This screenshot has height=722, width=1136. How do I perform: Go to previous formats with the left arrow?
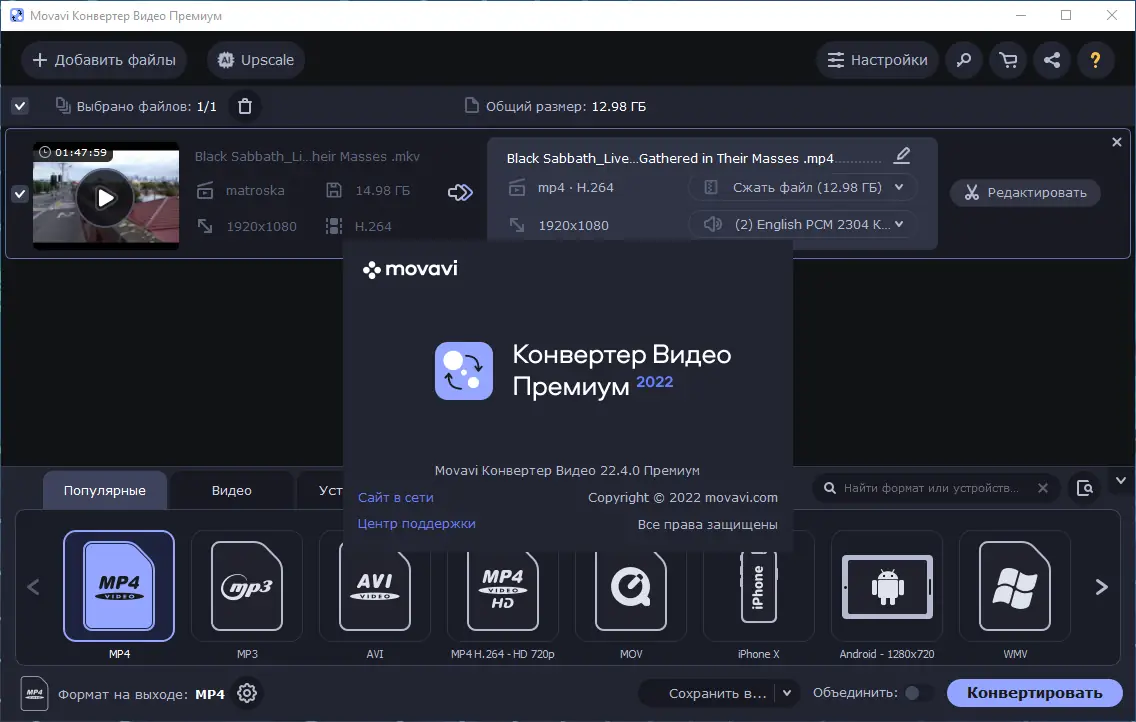coord(33,587)
